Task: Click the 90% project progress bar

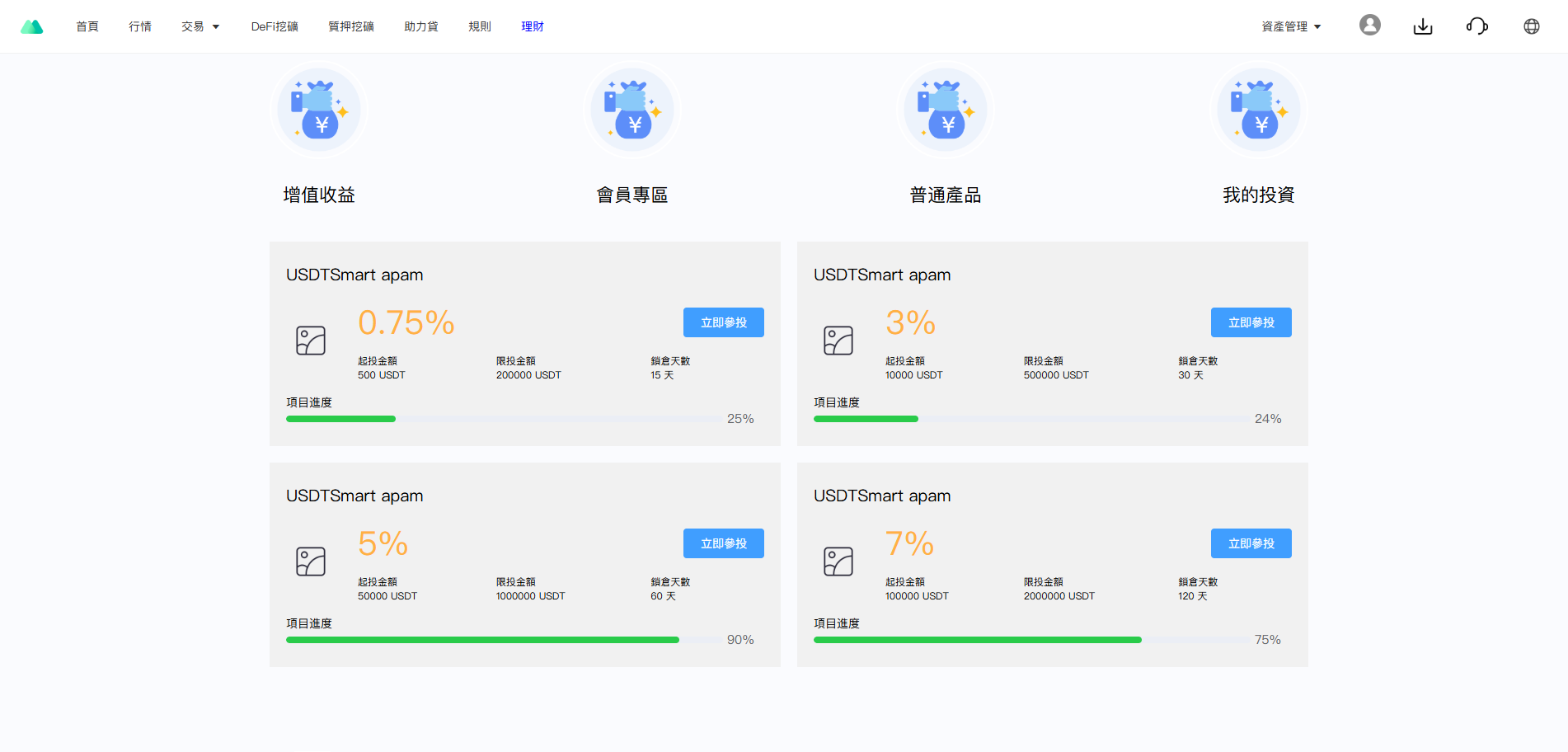Action: click(504, 640)
